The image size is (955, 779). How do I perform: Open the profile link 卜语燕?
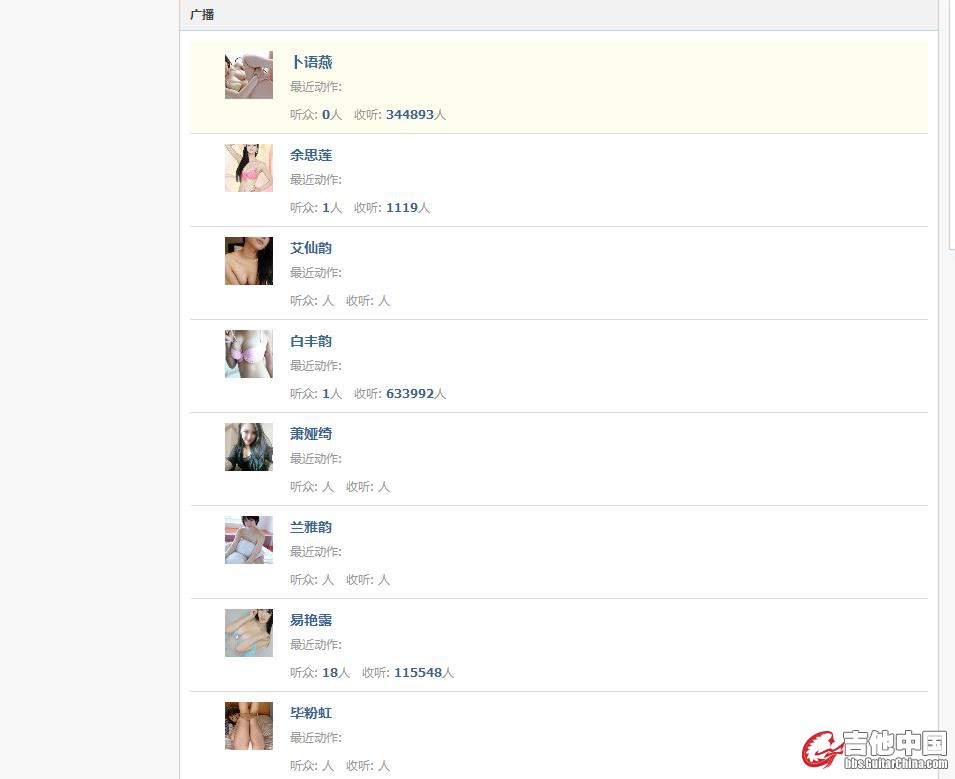pyautogui.click(x=311, y=62)
